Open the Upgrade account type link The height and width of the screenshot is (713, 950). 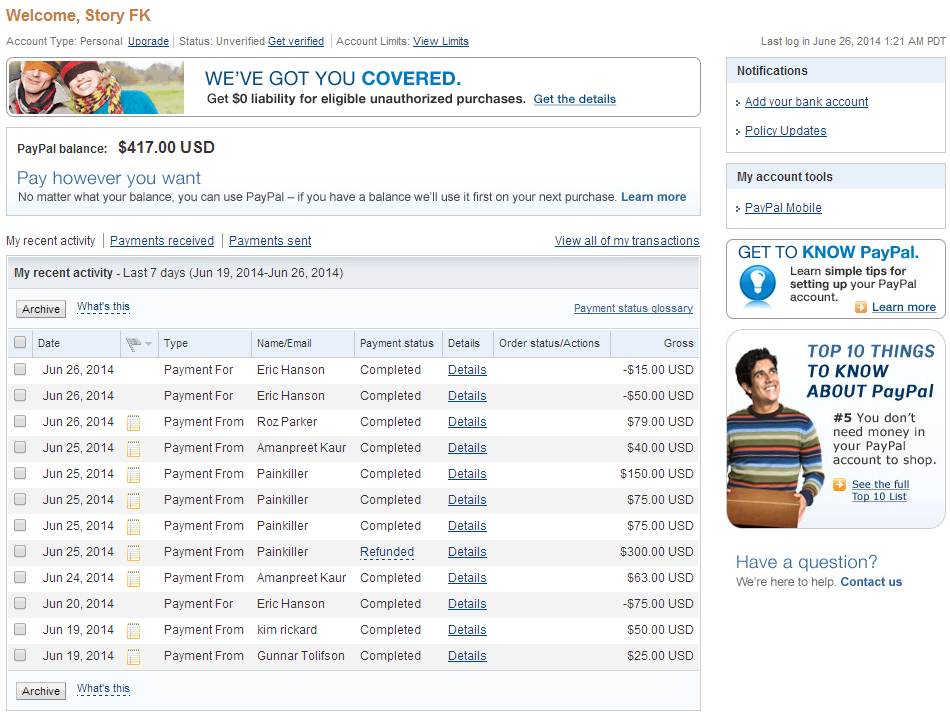click(x=148, y=41)
